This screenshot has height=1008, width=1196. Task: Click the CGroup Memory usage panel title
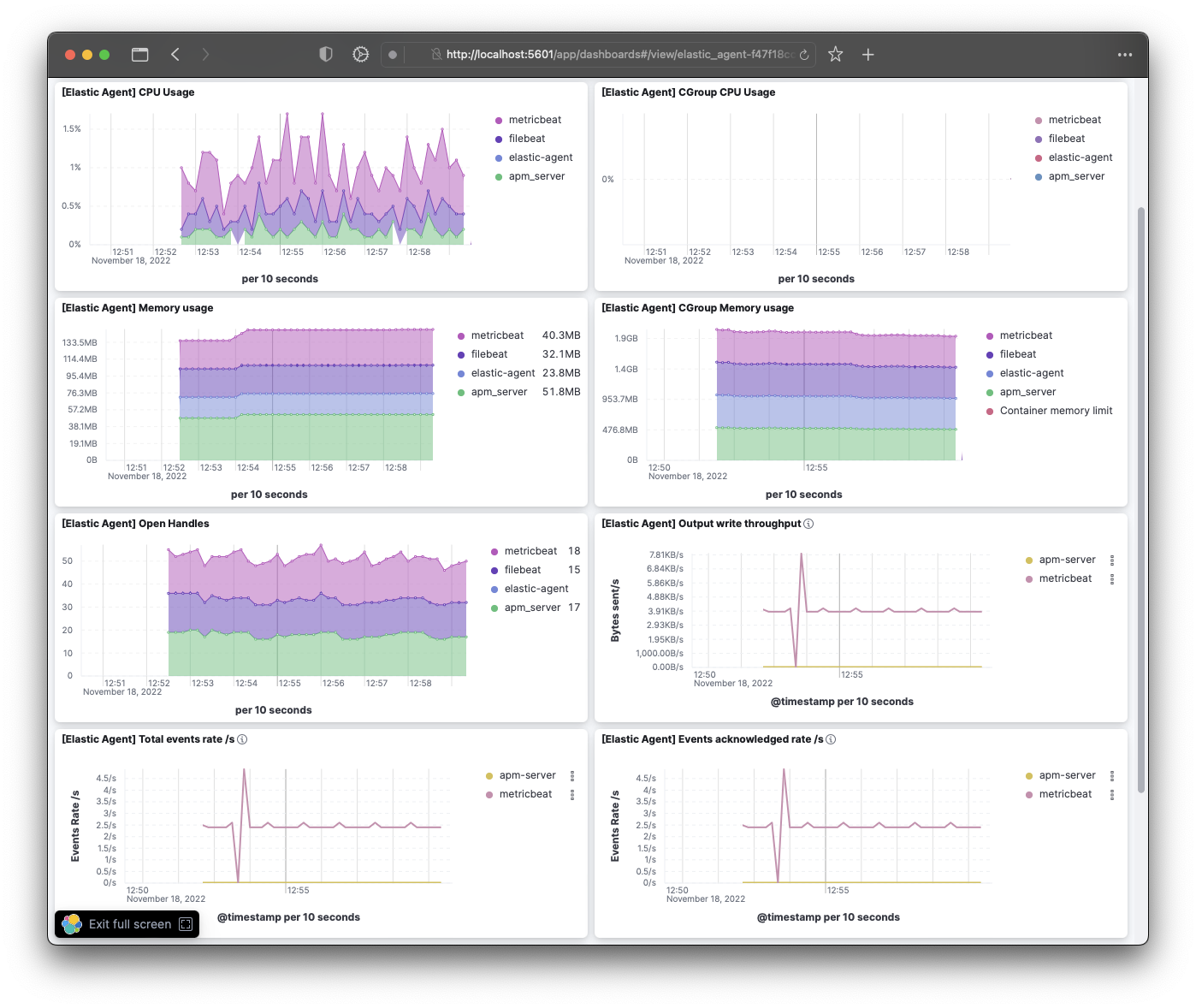tap(698, 308)
